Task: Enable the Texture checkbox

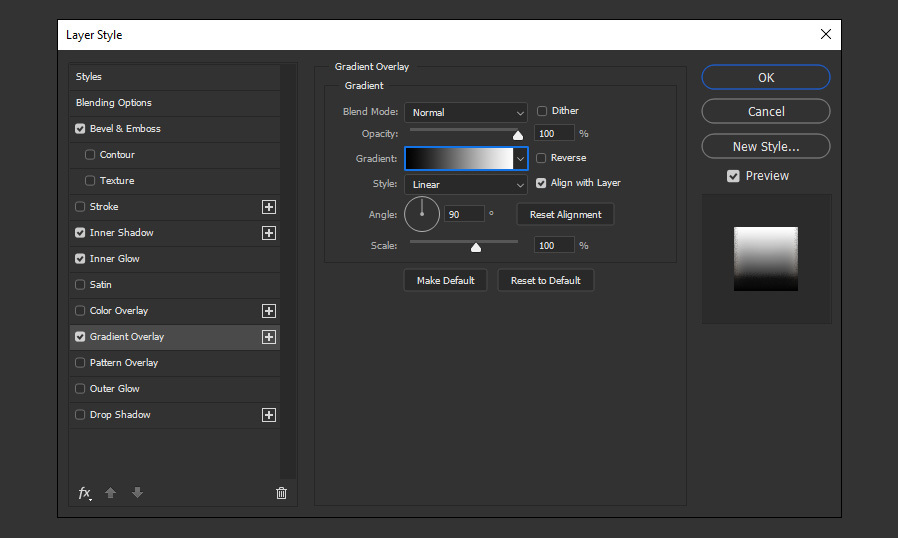Action: (x=90, y=180)
